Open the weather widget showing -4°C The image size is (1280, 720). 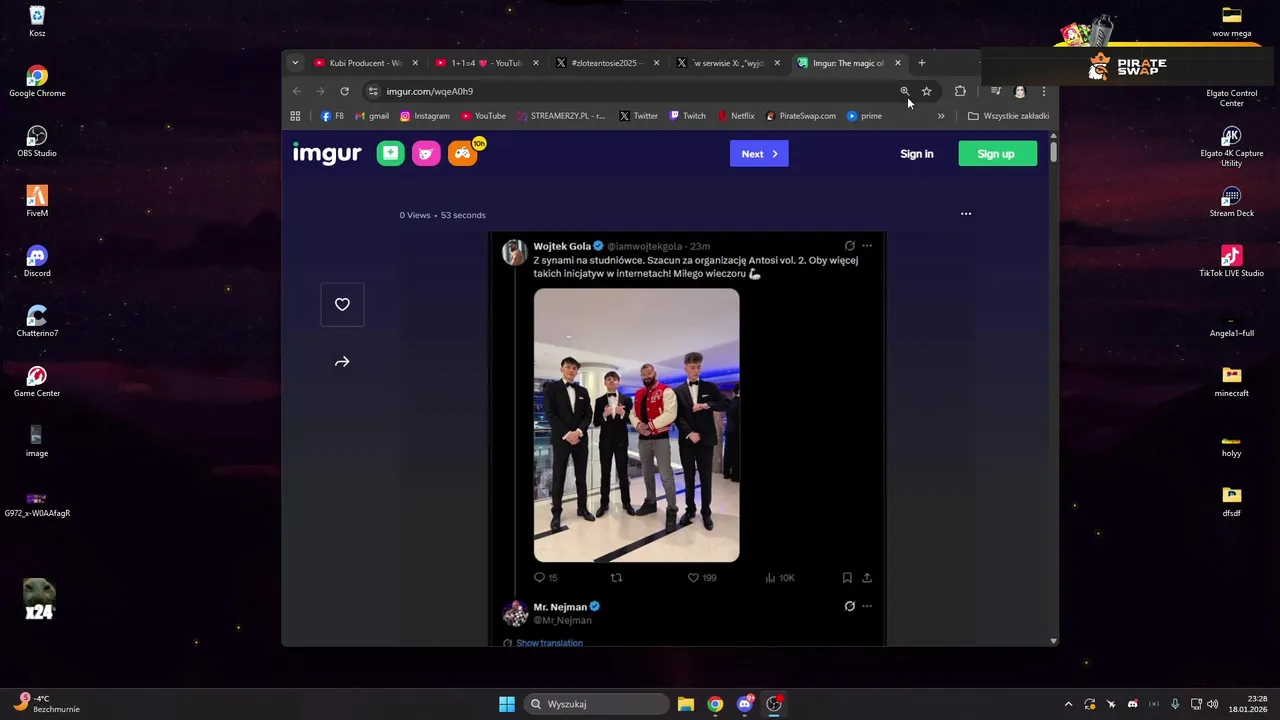pyautogui.click(x=47, y=704)
